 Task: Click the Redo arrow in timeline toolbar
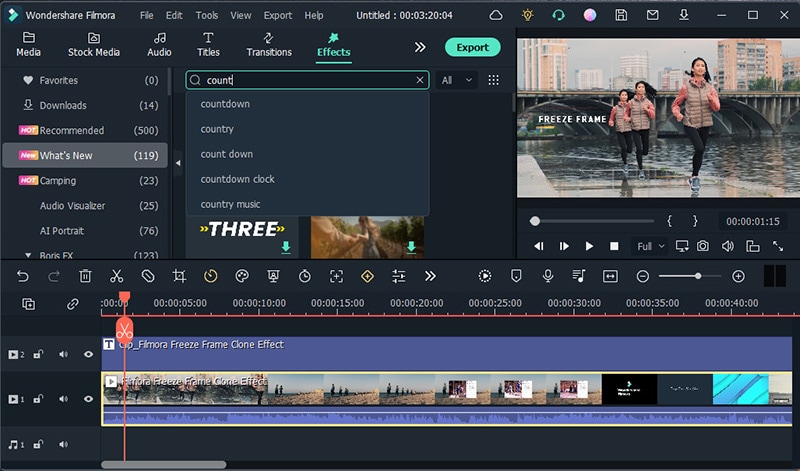coord(54,276)
